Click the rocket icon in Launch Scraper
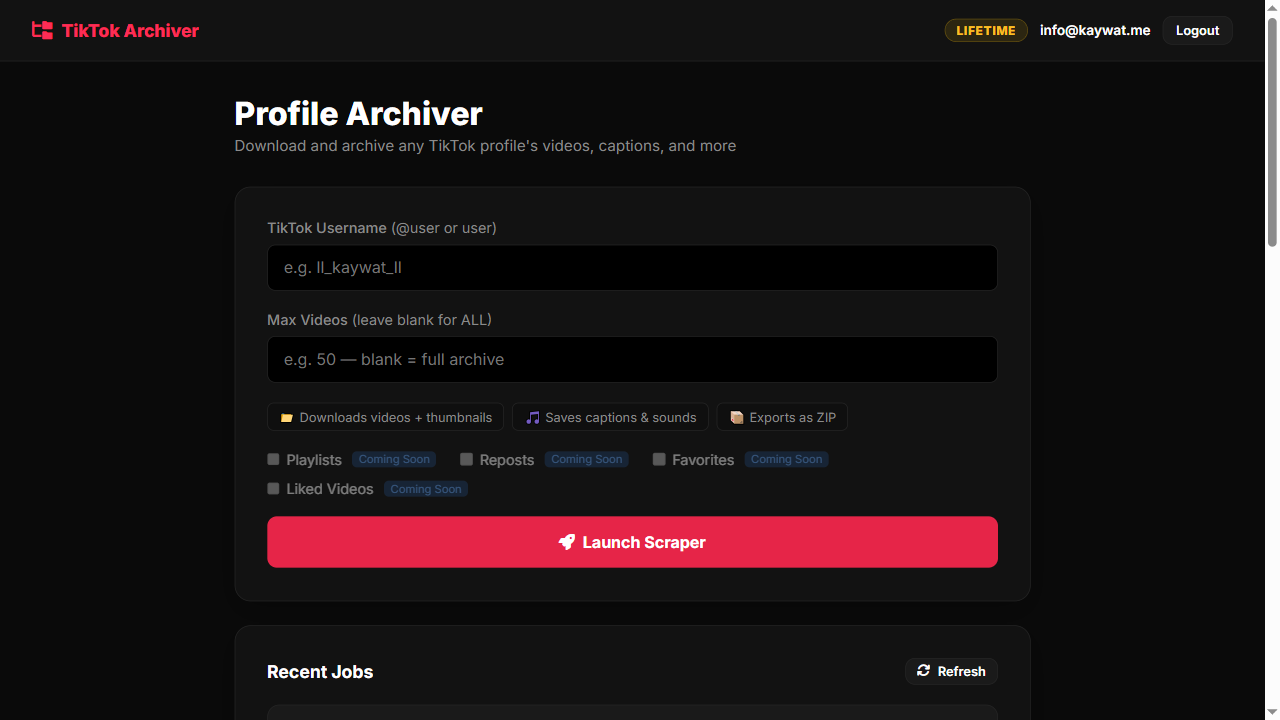Screen dimensions: 1280x720 click(567, 542)
